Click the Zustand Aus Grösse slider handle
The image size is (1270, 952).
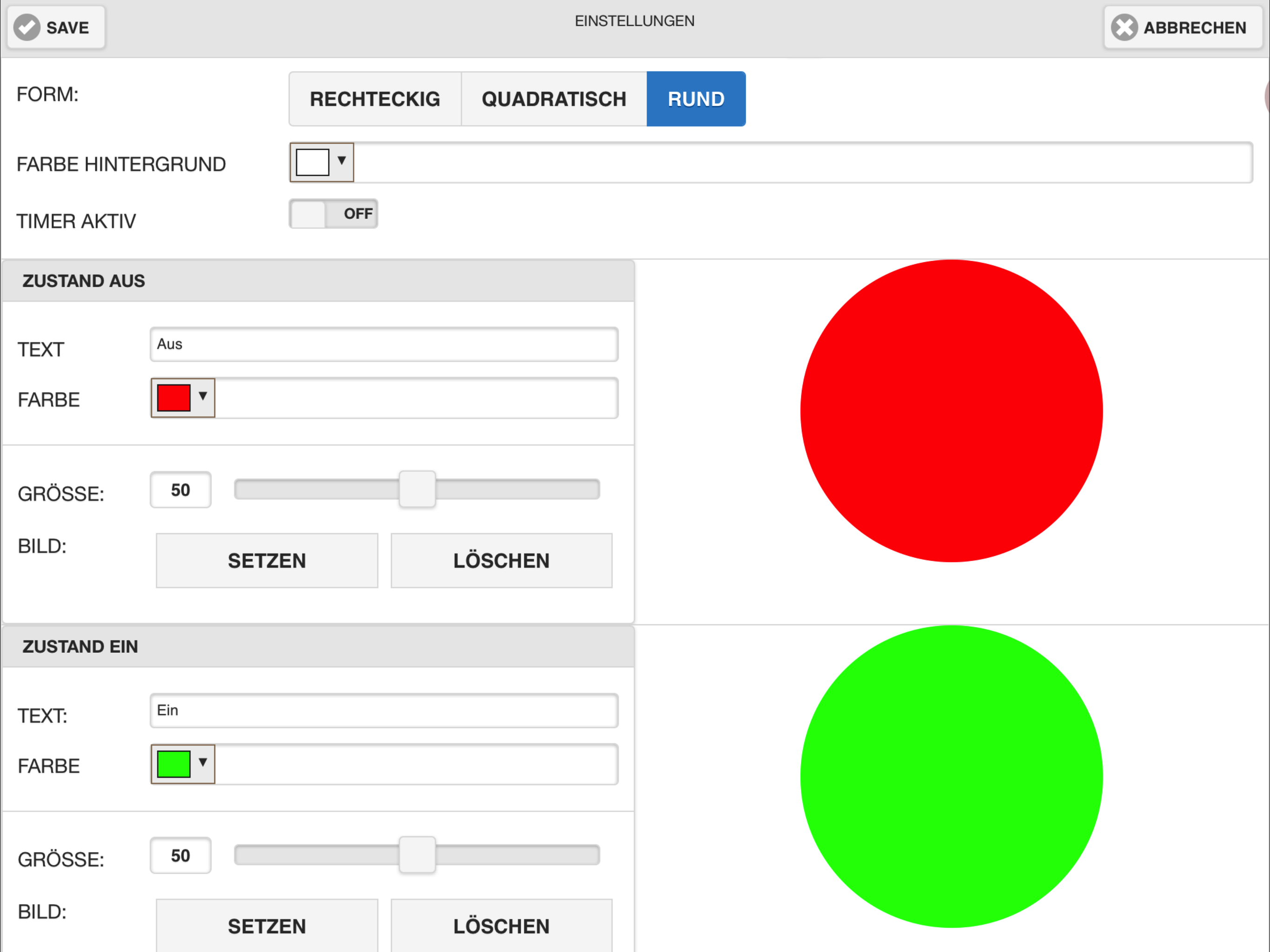coord(417,489)
